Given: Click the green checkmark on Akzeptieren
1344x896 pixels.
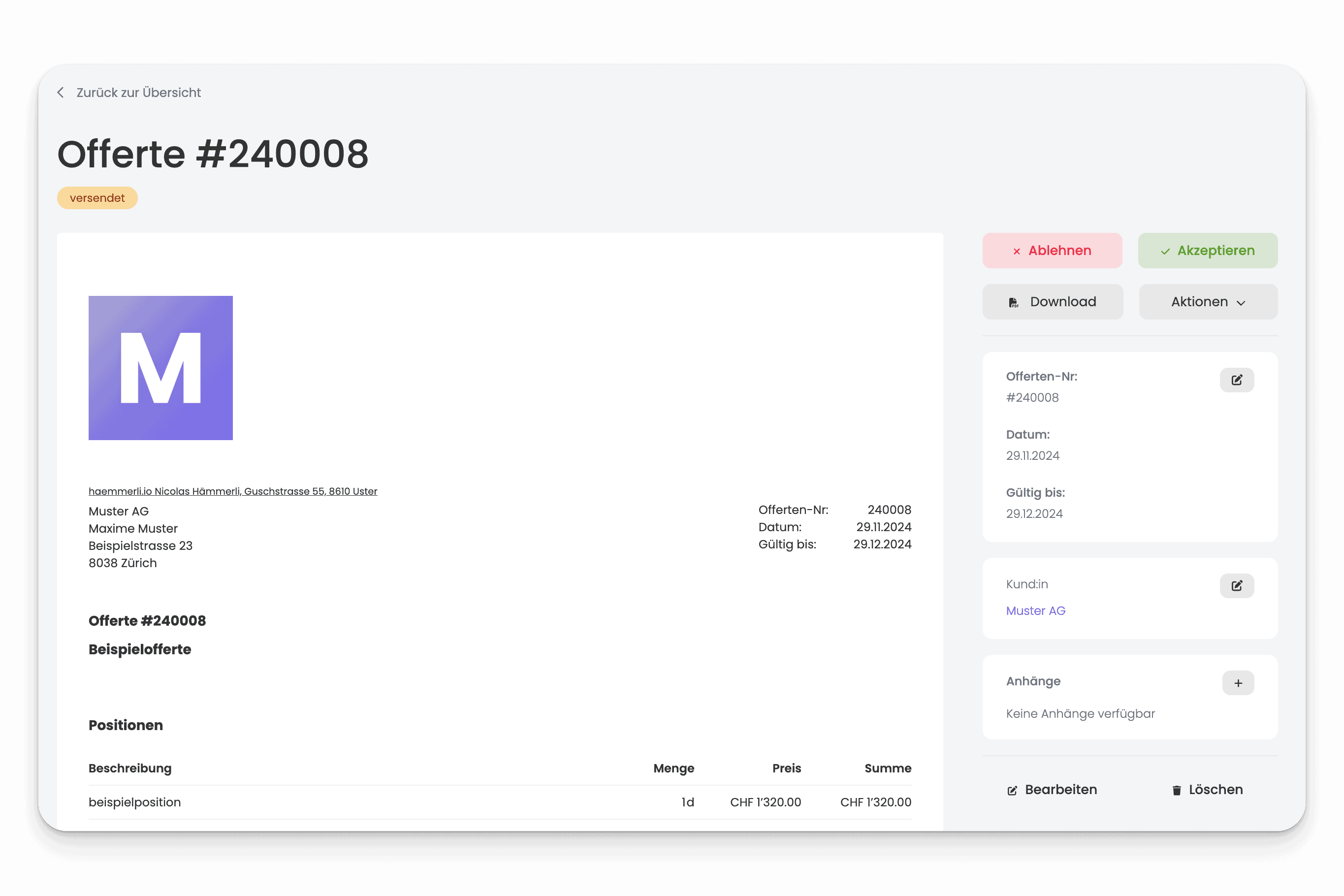Looking at the screenshot, I should pos(1165,252).
